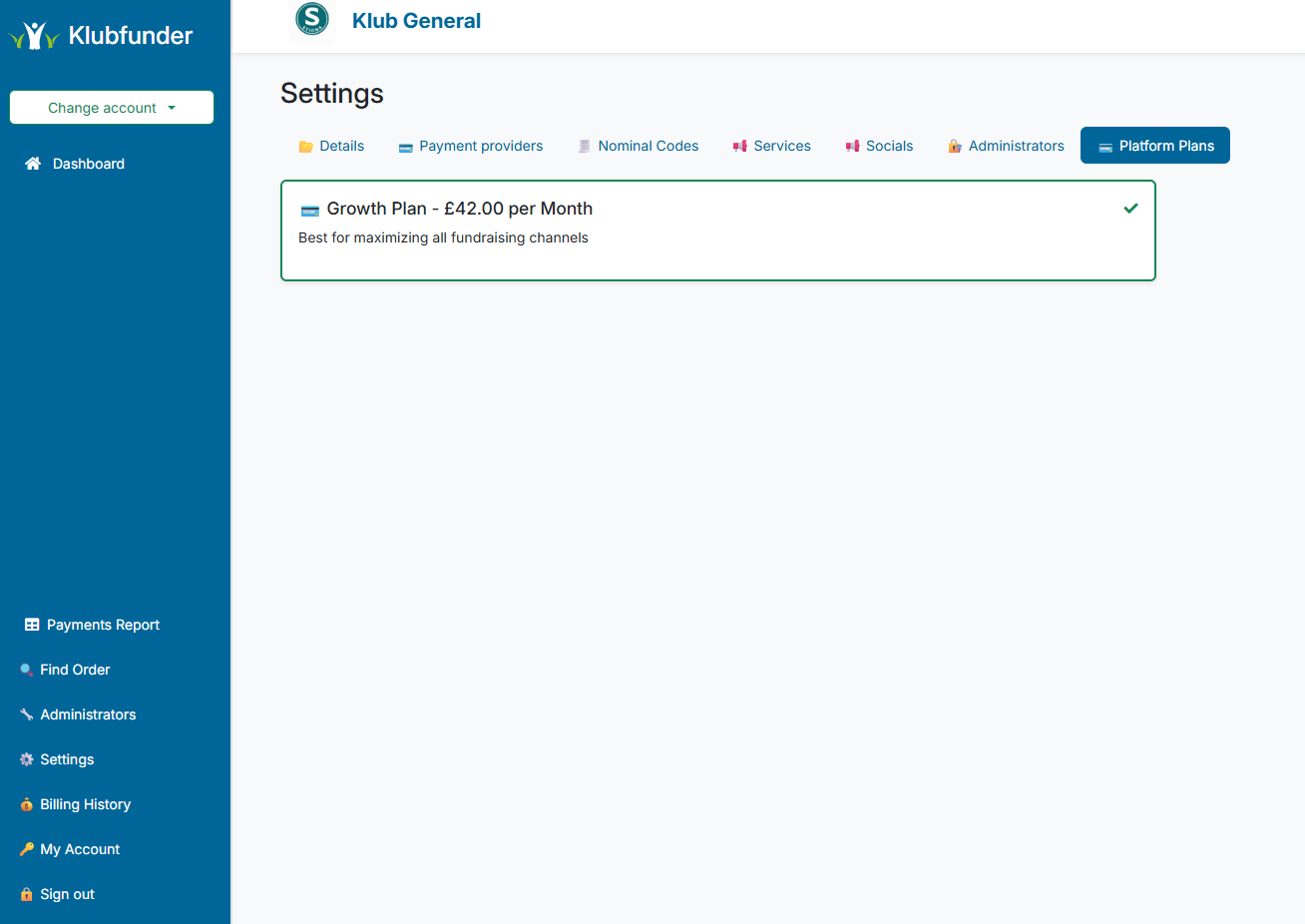Click the Sign out padlock icon

[x=27, y=894]
